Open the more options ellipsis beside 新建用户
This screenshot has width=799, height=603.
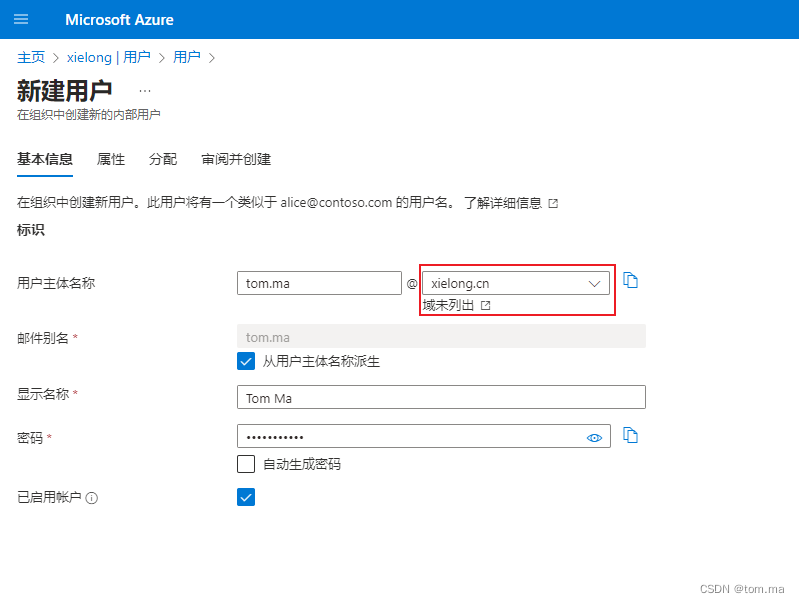[x=145, y=91]
